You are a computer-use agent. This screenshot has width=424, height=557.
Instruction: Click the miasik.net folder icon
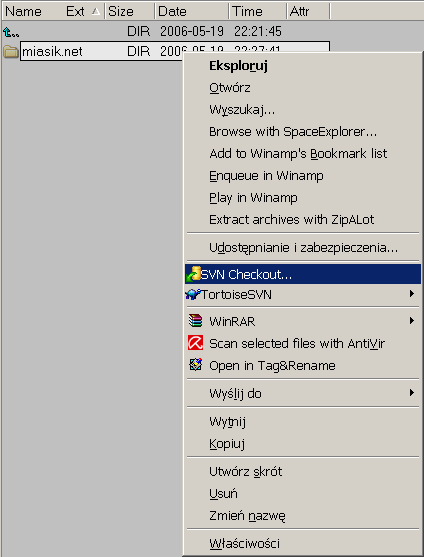coord(11,52)
